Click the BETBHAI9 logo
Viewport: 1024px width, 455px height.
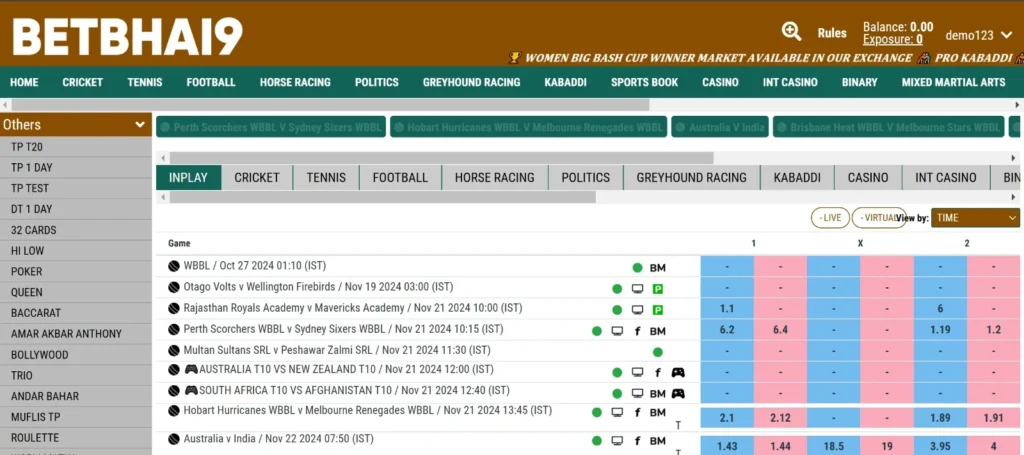[127, 37]
